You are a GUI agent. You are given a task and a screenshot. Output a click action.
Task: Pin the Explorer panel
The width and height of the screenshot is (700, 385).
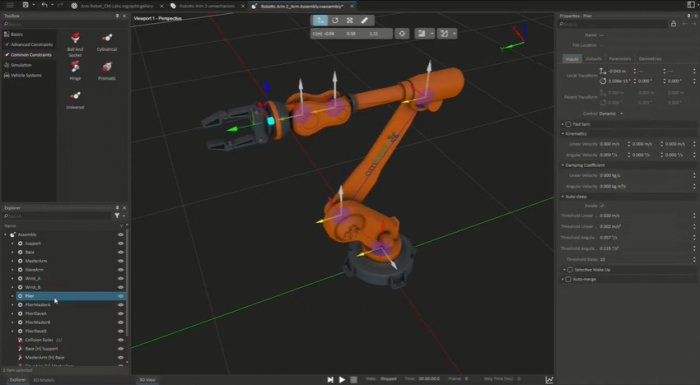pyautogui.click(x=117, y=208)
